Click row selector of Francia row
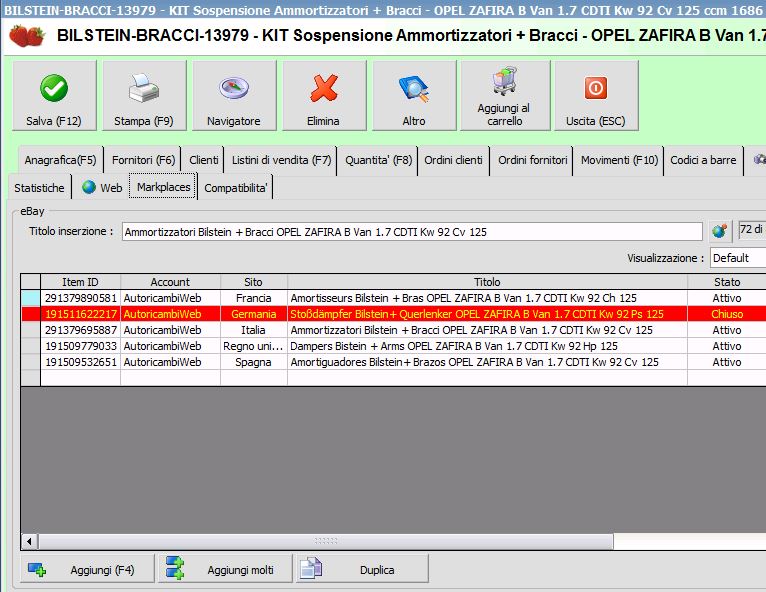The width and height of the screenshot is (766, 592). point(31,298)
